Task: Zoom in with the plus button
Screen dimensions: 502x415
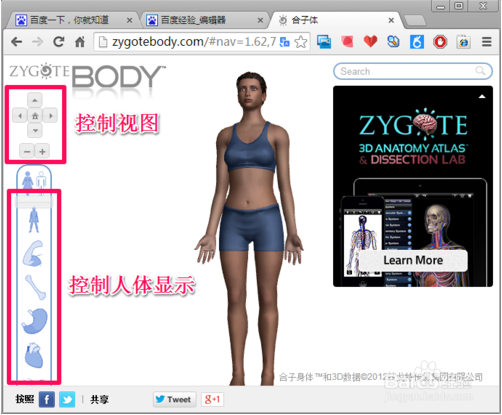Action: [x=42, y=151]
